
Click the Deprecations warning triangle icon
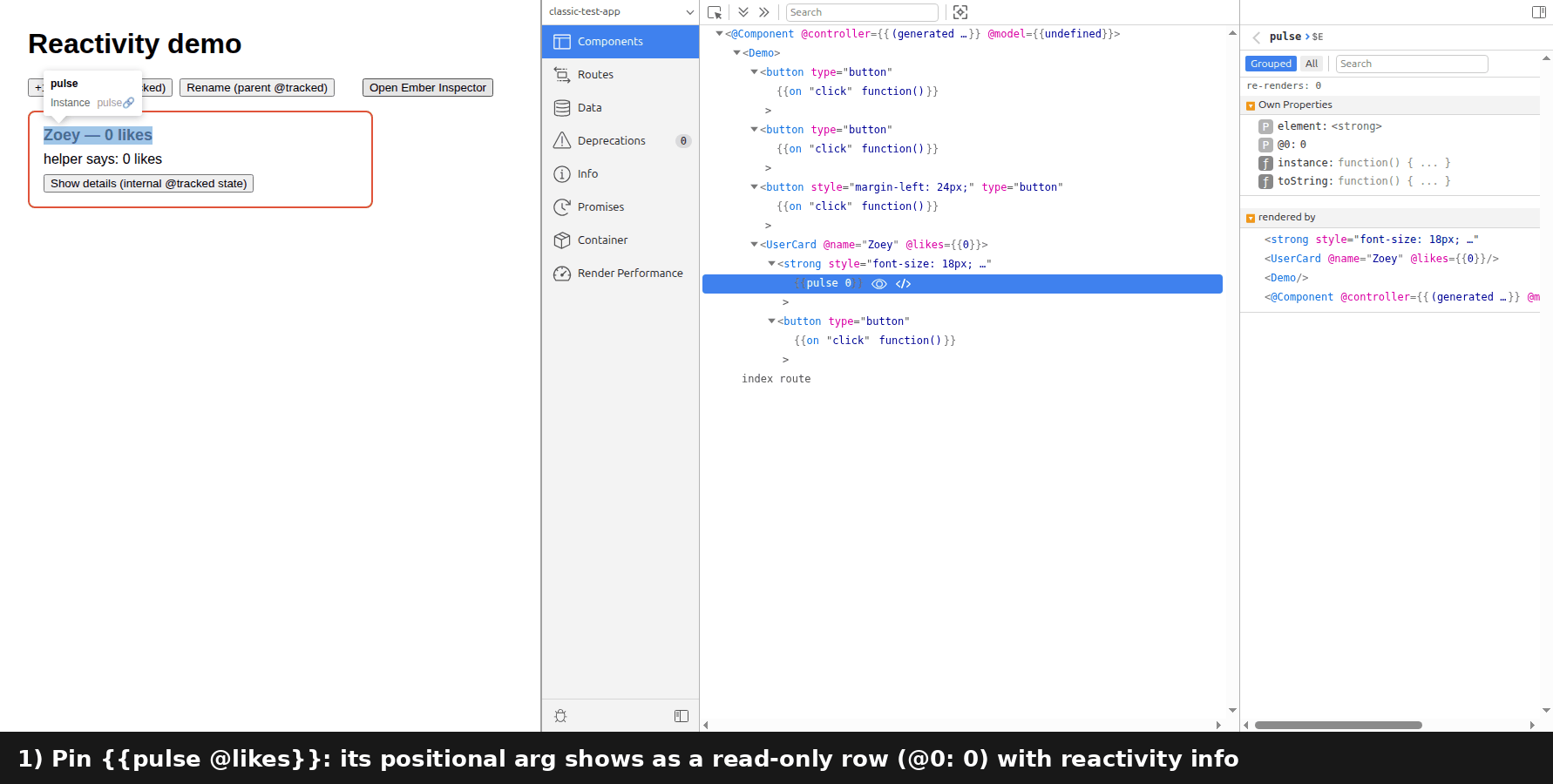562,141
